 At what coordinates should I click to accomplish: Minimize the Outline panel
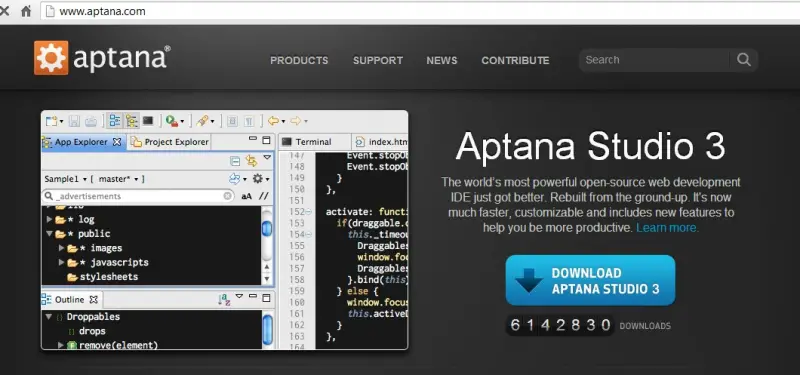pyautogui.click(x=253, y=296)
